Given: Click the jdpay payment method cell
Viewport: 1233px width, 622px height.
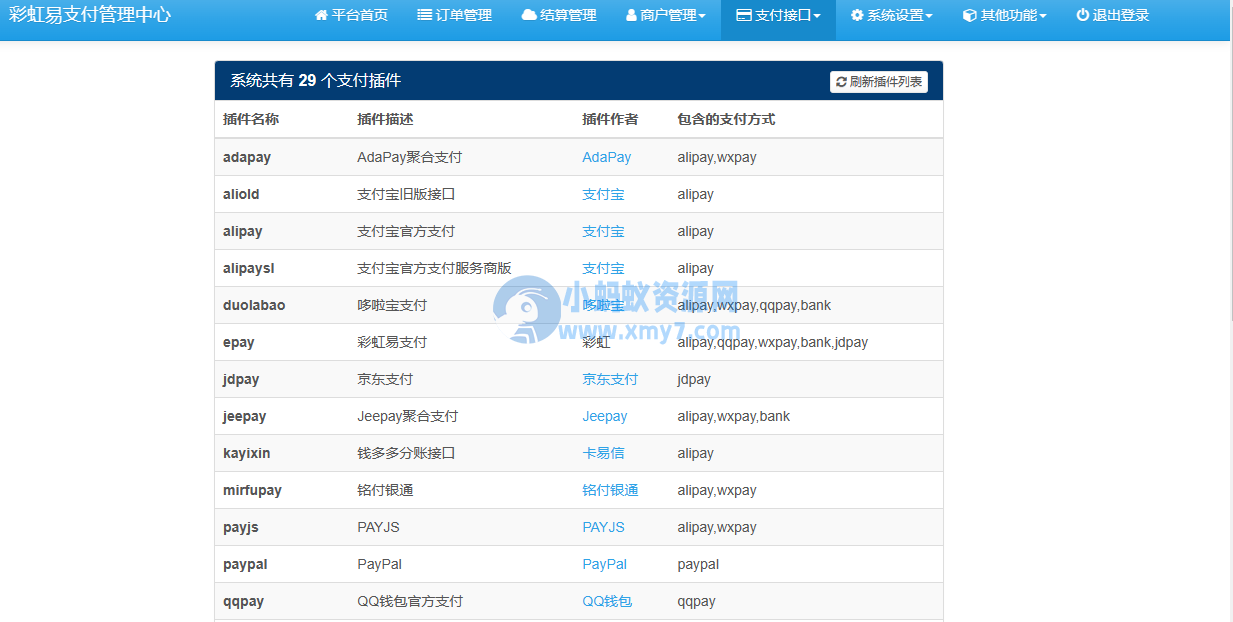Looking at the screenshot, I should click(x=694, y=379).
